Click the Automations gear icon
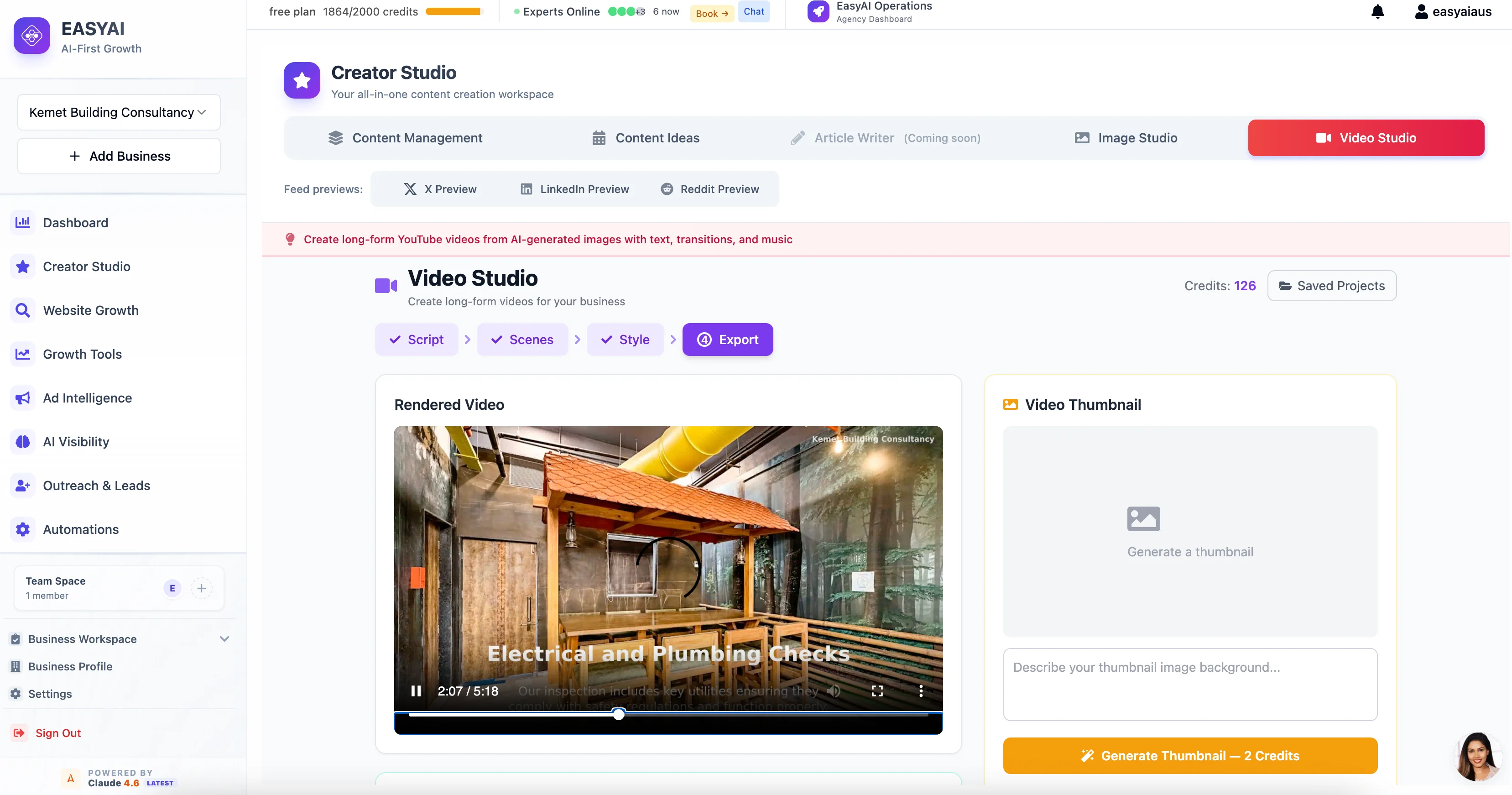Viewport: 1512px width, 795px height. (x=22, y=529)
